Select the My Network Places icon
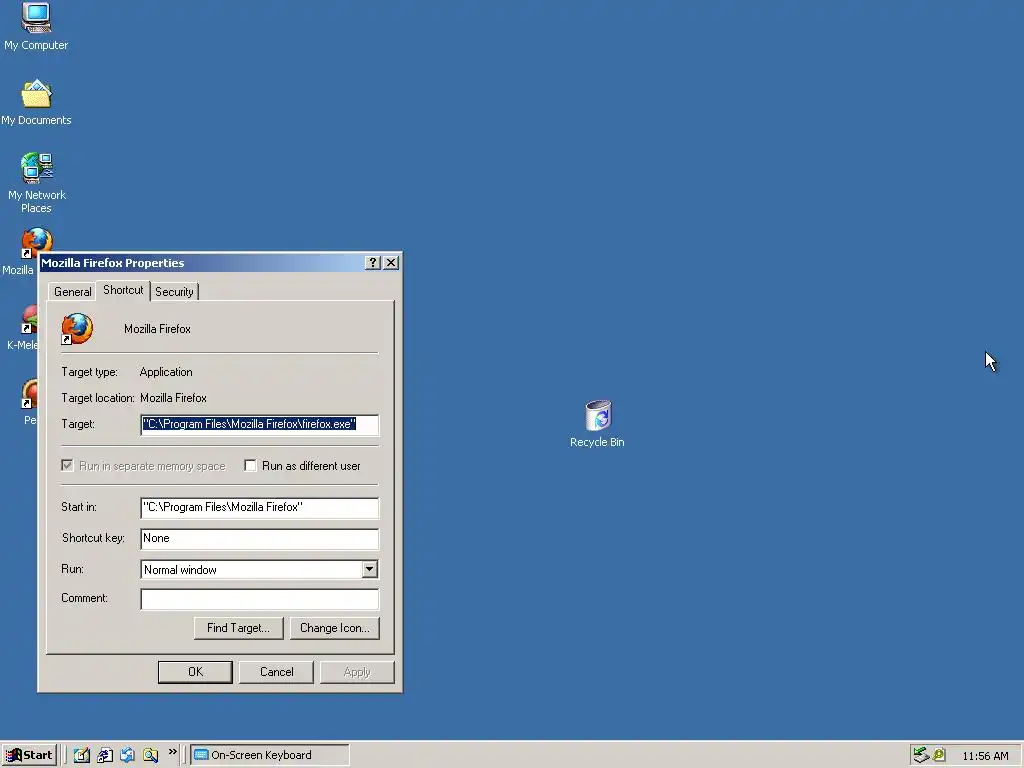Viewport: 1024px width, 768px height. click(37, 183)
